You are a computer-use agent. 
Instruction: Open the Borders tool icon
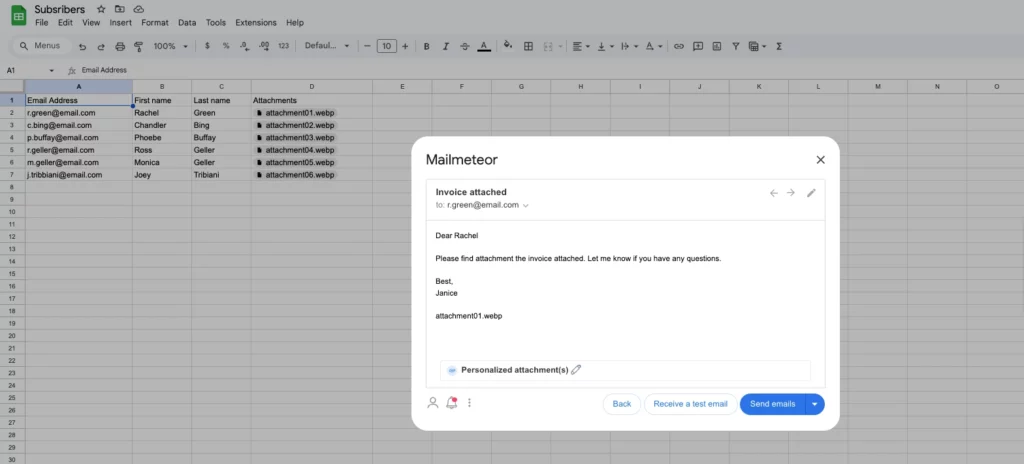[529, 46]
